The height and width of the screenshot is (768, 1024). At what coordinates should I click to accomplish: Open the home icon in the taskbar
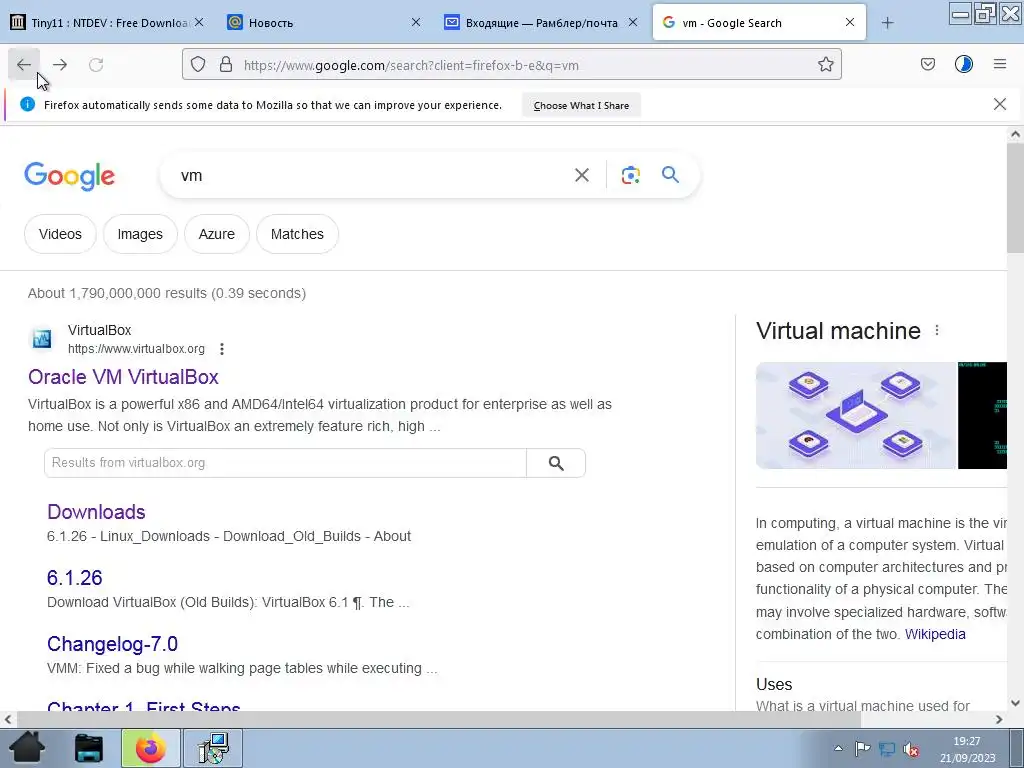point(27,748)
